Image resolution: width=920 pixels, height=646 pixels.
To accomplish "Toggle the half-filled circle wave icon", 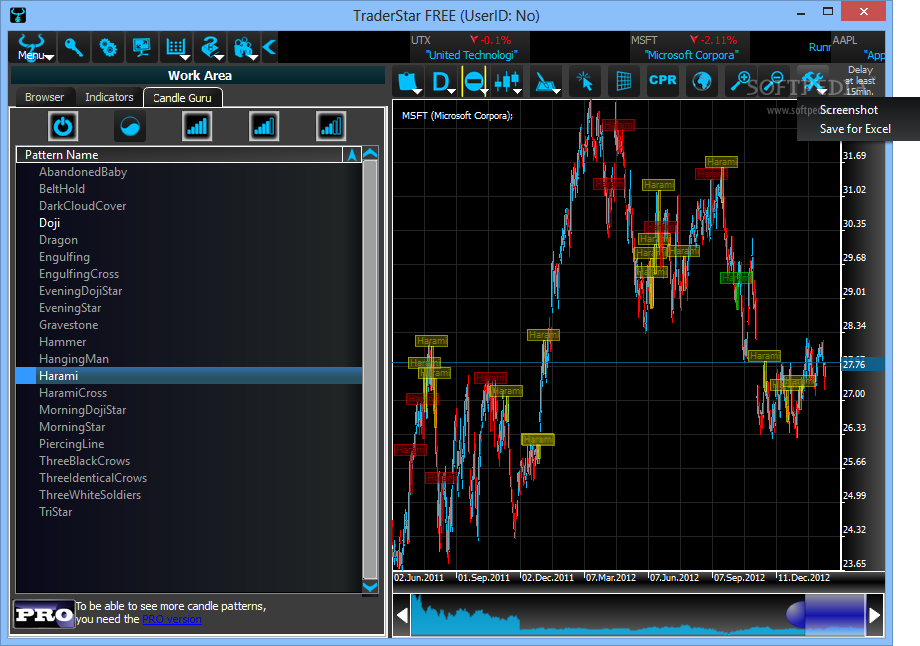I will pyautogui.click(x=130, y=126).
